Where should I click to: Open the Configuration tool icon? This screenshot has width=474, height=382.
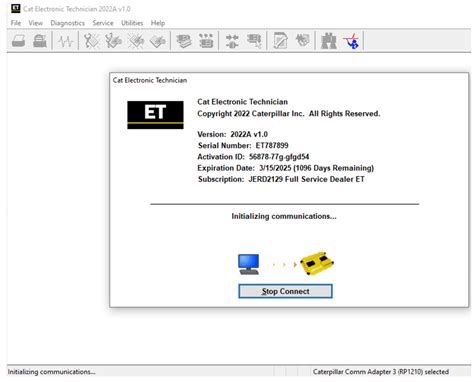point(206,41)
